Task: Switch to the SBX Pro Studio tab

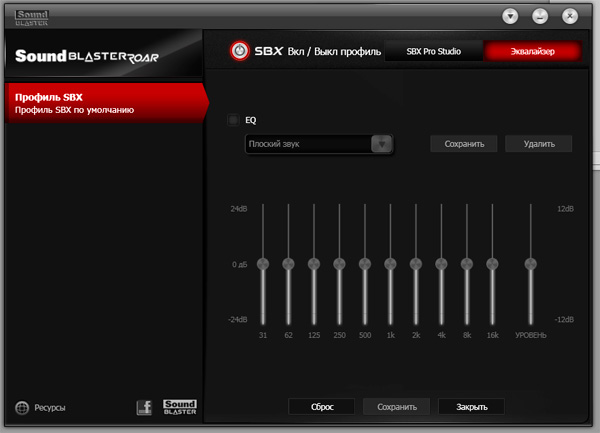Action: [x=435, y=51]
